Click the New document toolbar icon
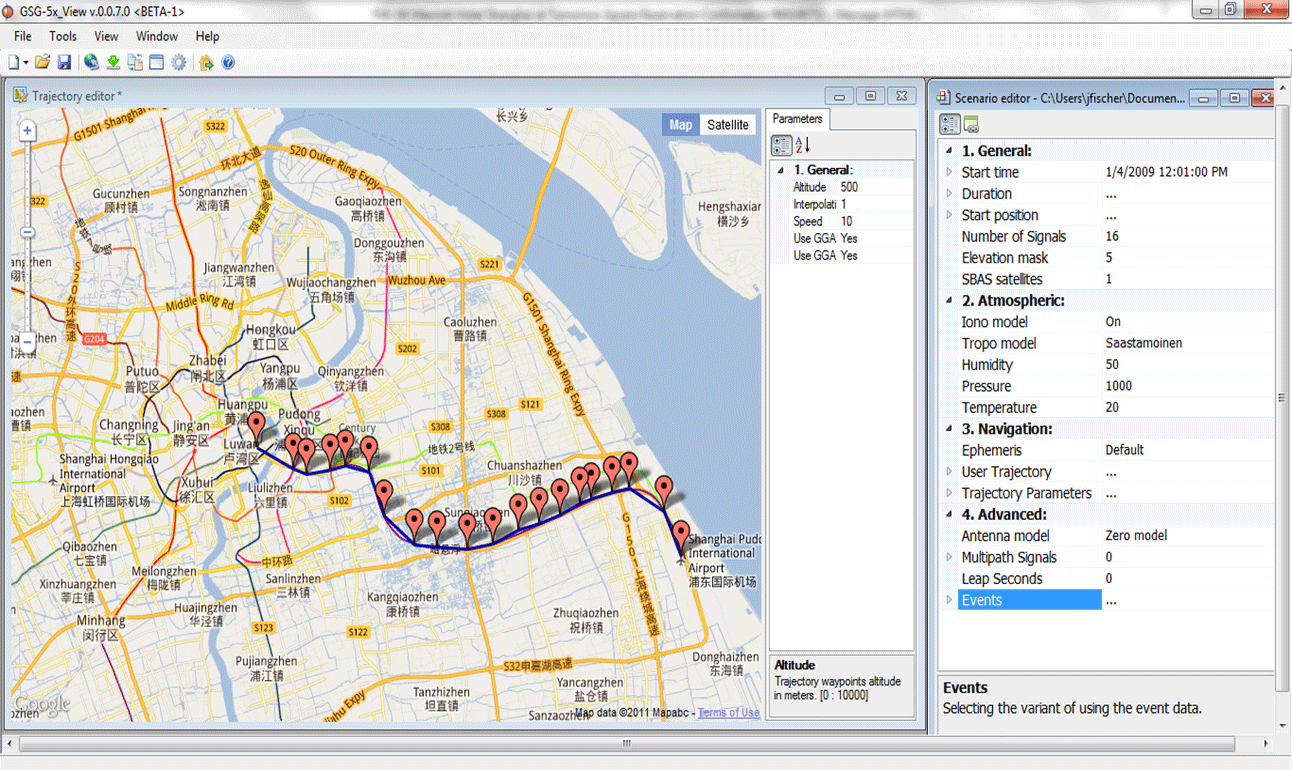 (14, 63)
